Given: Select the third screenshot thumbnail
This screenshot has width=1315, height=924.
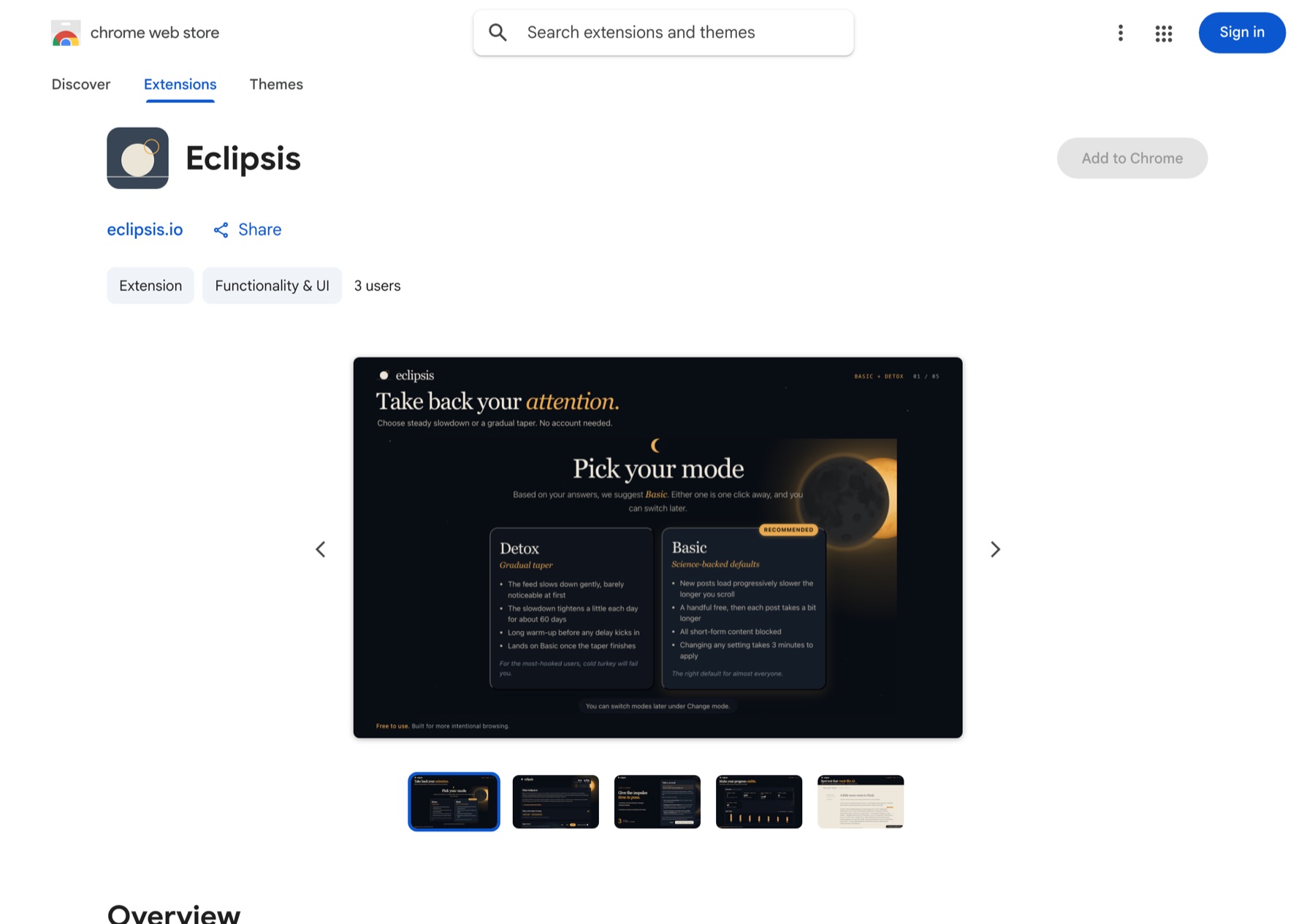Looking at the screenshot, I should [657, 801].
